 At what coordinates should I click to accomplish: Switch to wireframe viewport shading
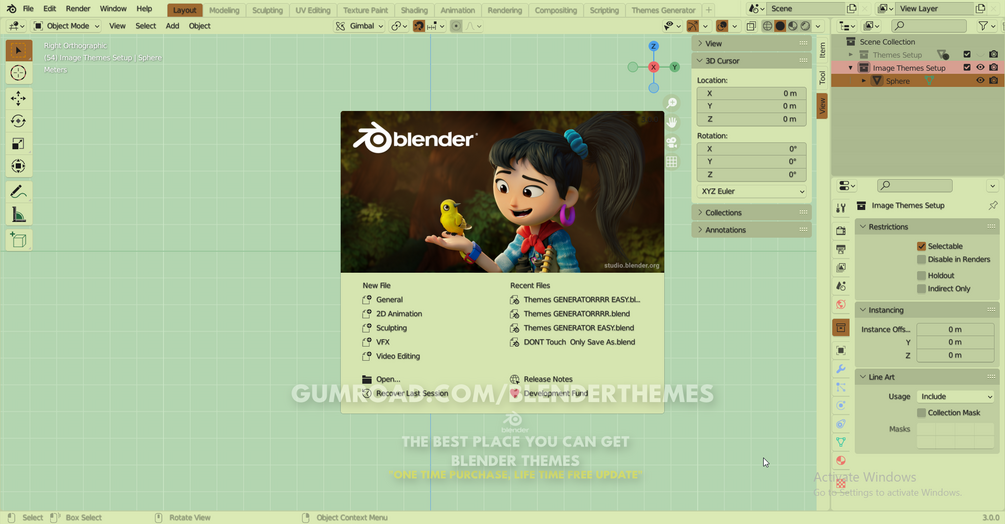click(x=767, y=26)
